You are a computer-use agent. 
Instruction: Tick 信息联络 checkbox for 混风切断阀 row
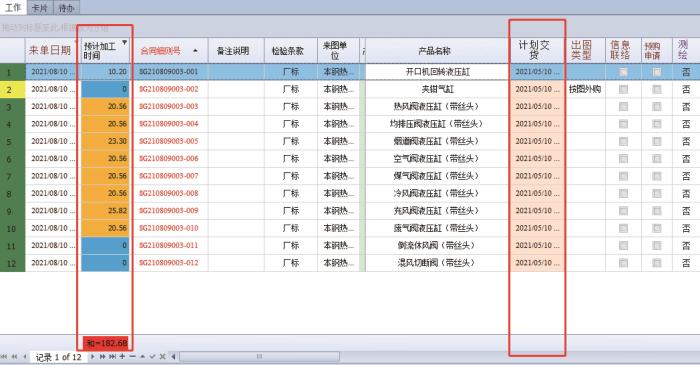[623, 263]
